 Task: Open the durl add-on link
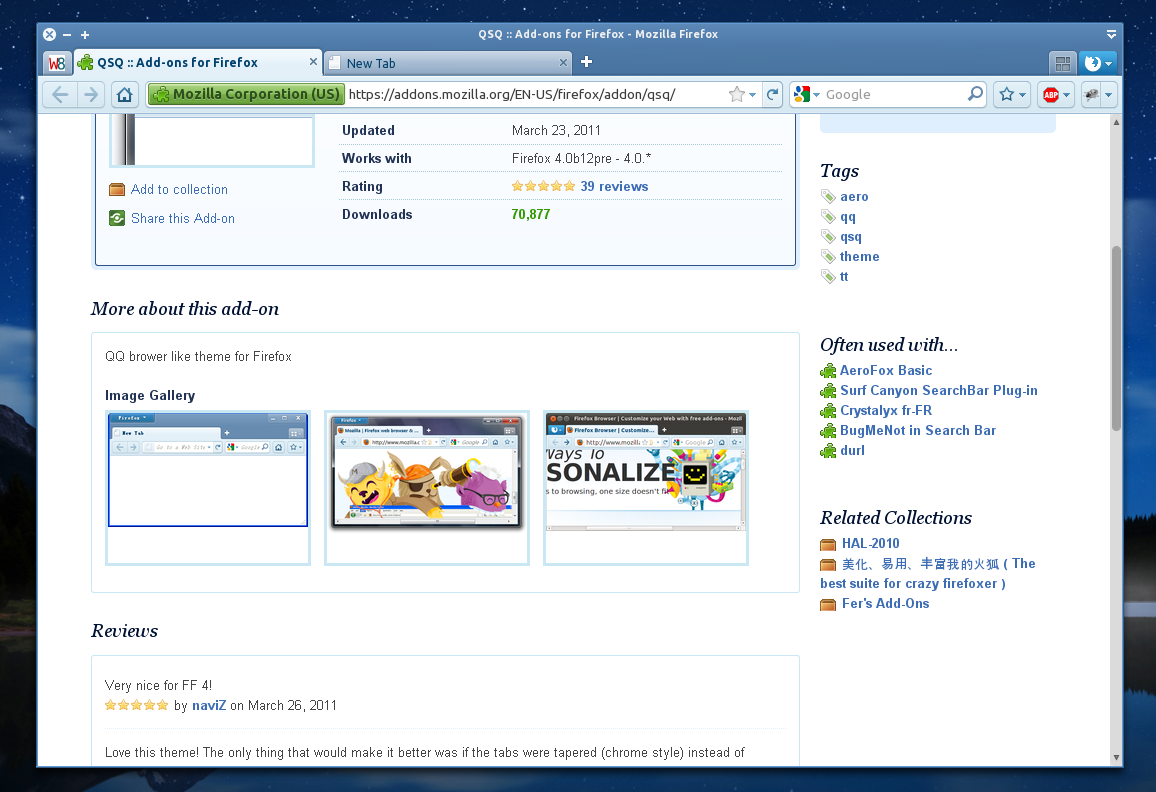[x=852, y=451]
